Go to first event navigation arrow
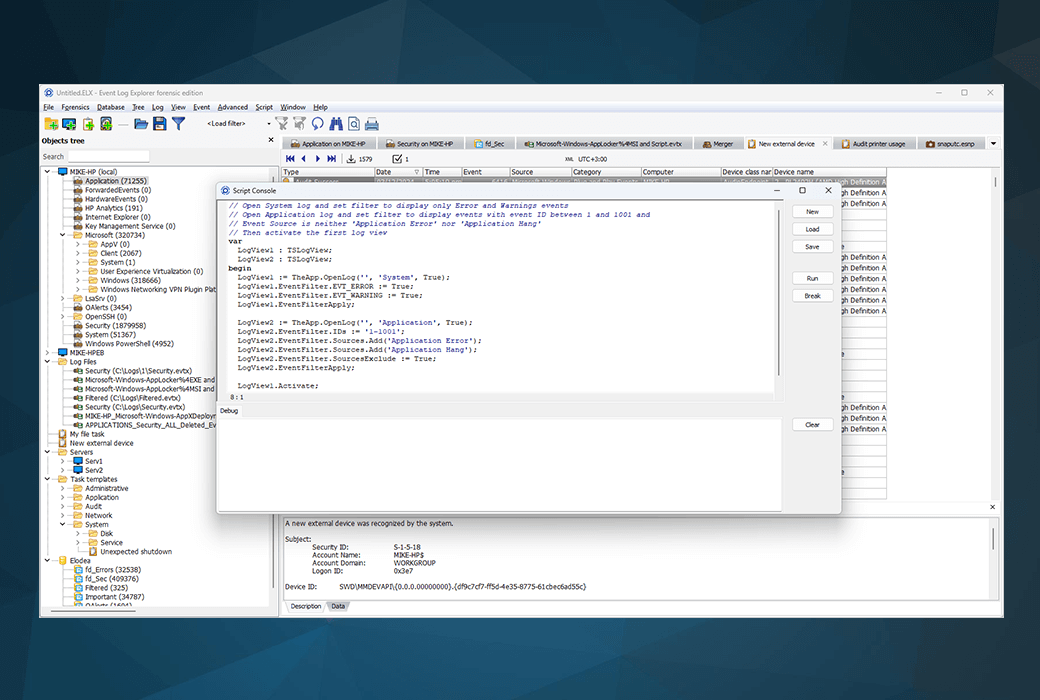1040x700 pixels. (290, 159)
